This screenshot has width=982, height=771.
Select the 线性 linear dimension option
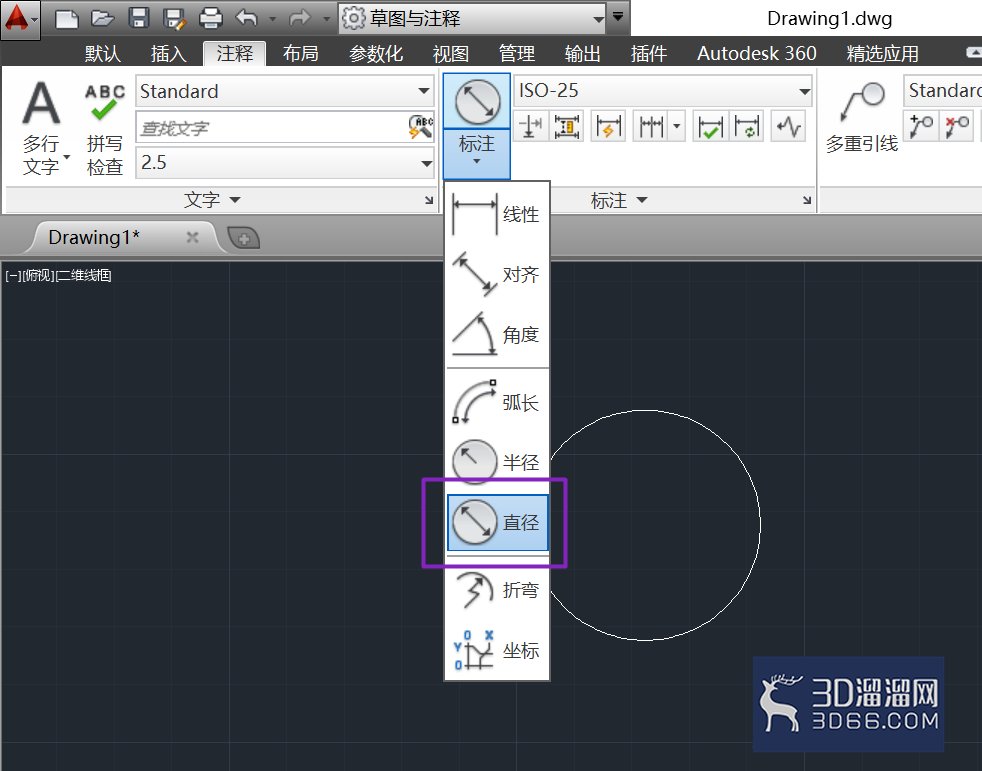(497, 214)
